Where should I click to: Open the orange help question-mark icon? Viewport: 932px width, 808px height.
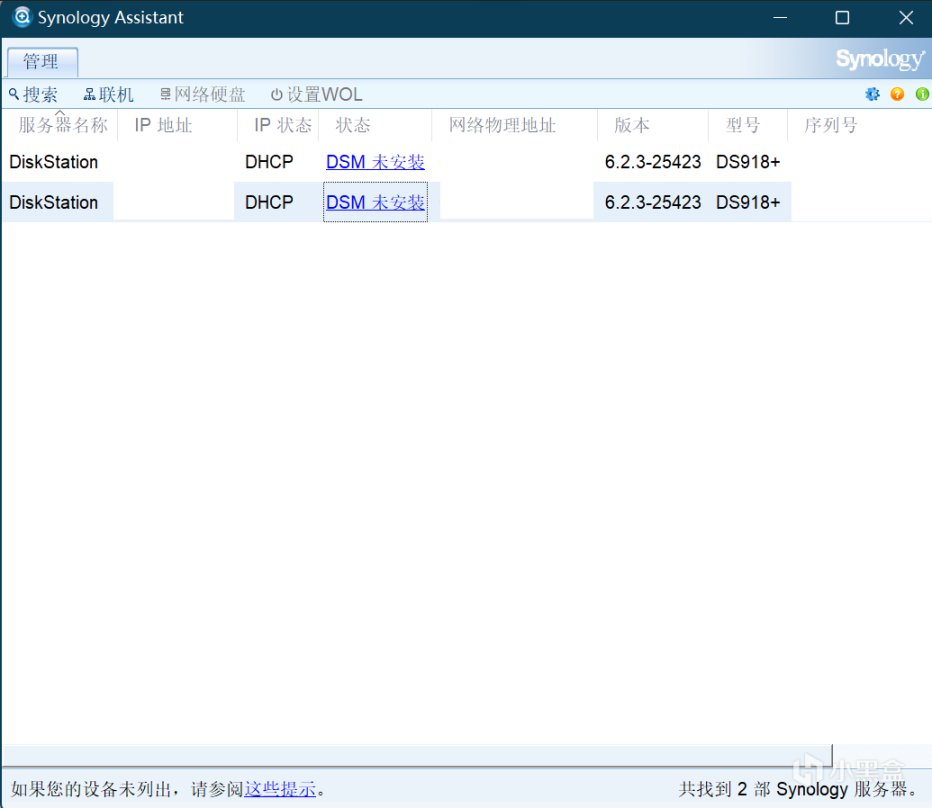pyautogui.click(x=897, y=94)
